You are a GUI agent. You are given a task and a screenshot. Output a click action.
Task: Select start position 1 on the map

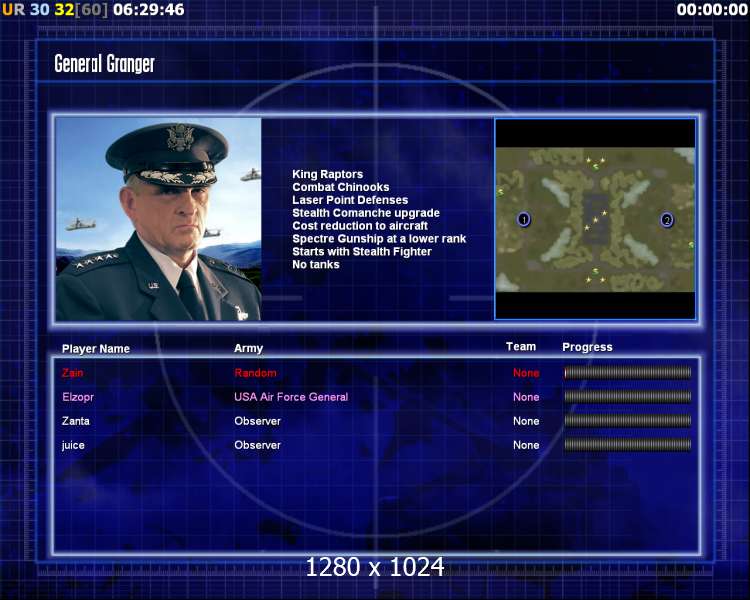(524, 220)
